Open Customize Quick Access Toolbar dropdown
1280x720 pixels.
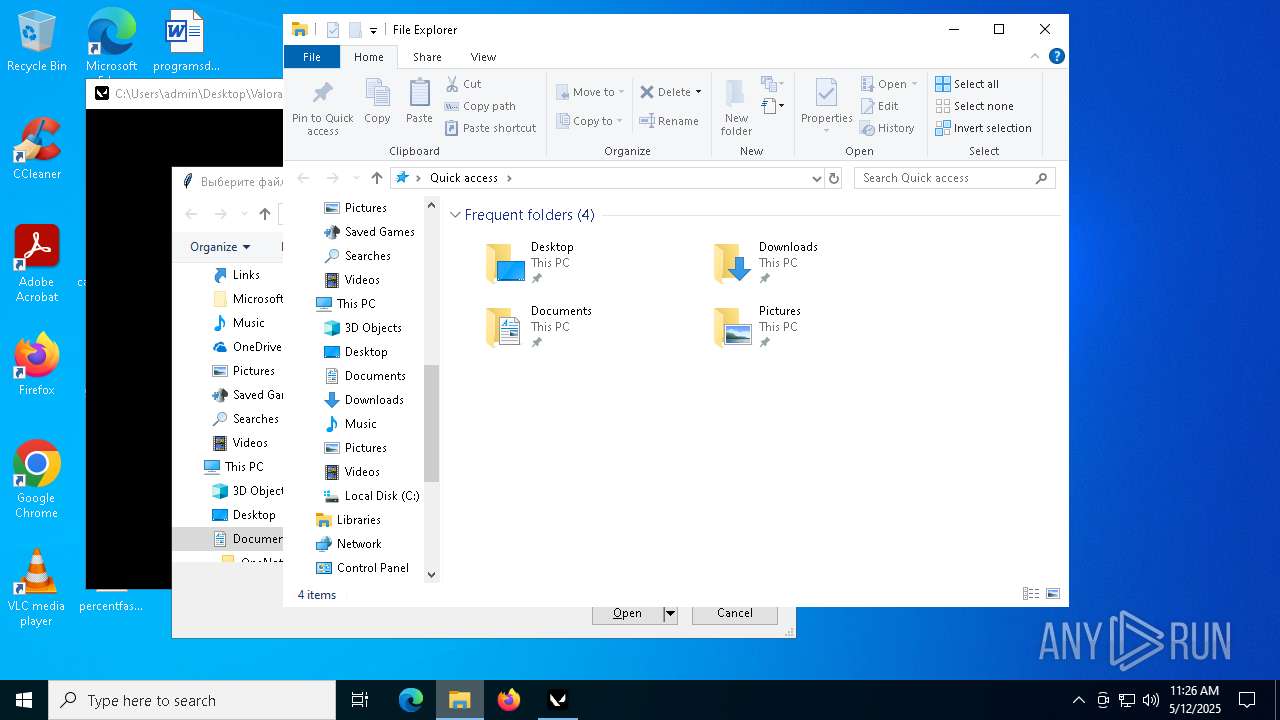(x=373, y=30)
